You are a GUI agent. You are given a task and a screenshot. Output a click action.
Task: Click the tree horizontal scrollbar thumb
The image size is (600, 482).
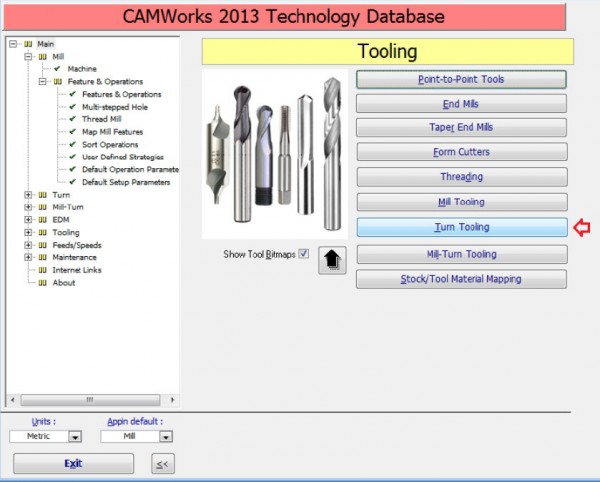pos(90,400)
